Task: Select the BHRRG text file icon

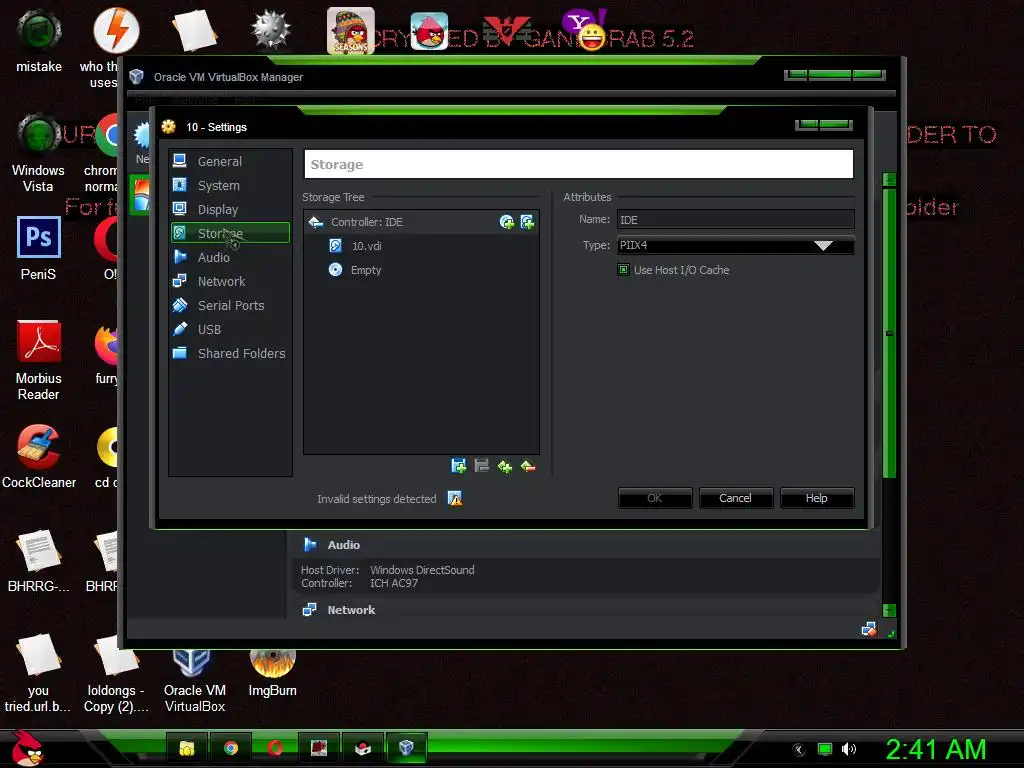Action: pos(39,560)
